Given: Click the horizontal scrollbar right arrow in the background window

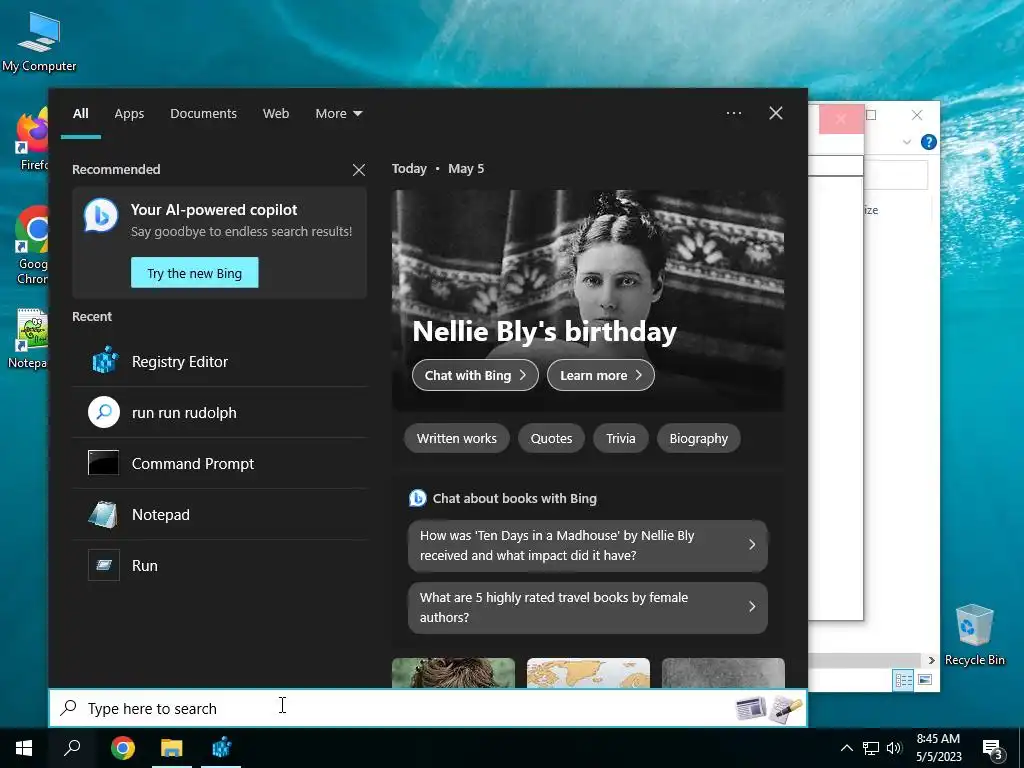Looking at the screenshot, I should [931, 660].
